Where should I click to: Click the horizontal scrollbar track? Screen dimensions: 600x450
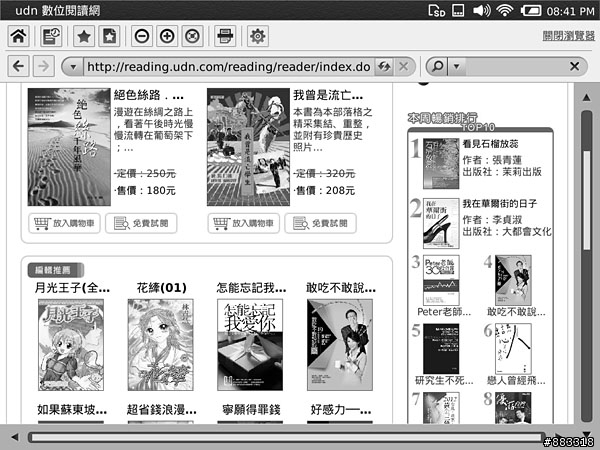pyautogui.click(x=285, y=437)
